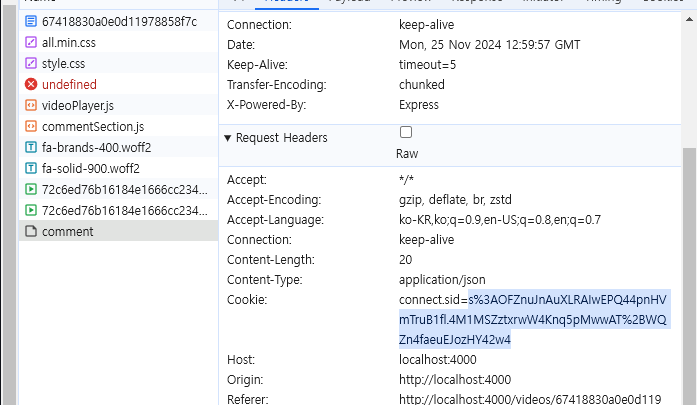Click the Accept-Language header value

500,220
